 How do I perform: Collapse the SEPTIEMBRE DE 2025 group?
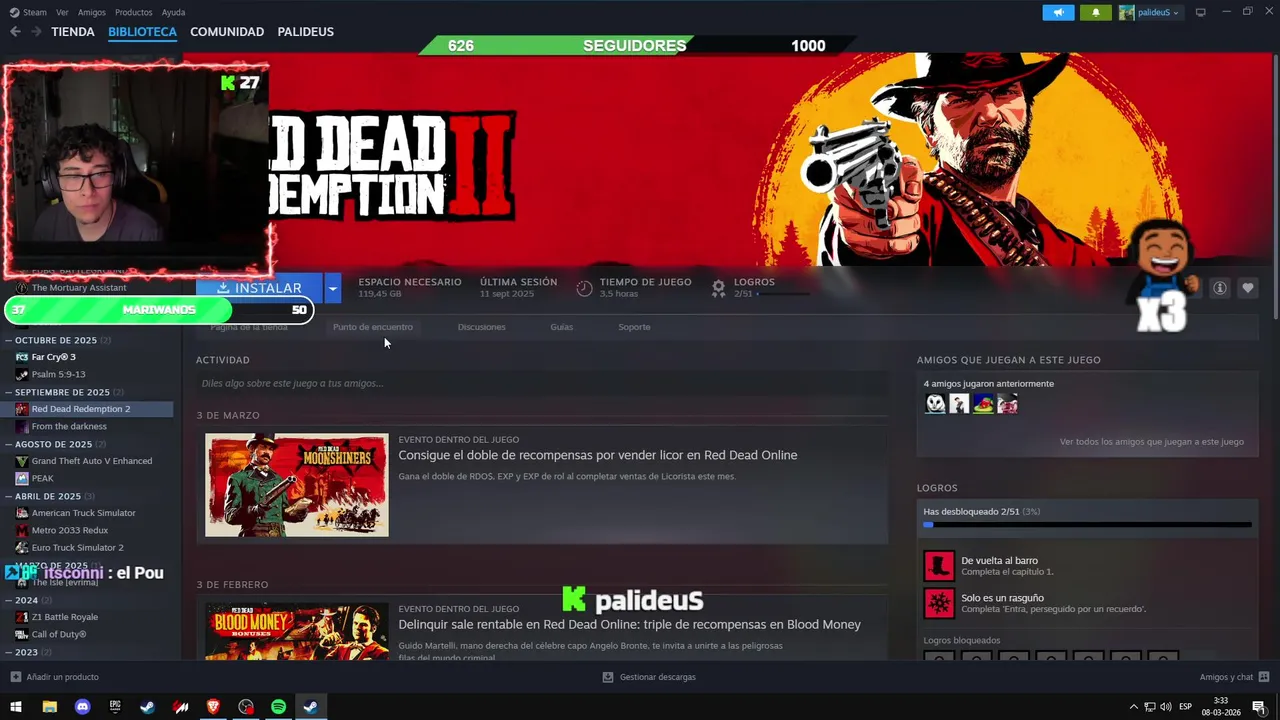pos(9,392)
